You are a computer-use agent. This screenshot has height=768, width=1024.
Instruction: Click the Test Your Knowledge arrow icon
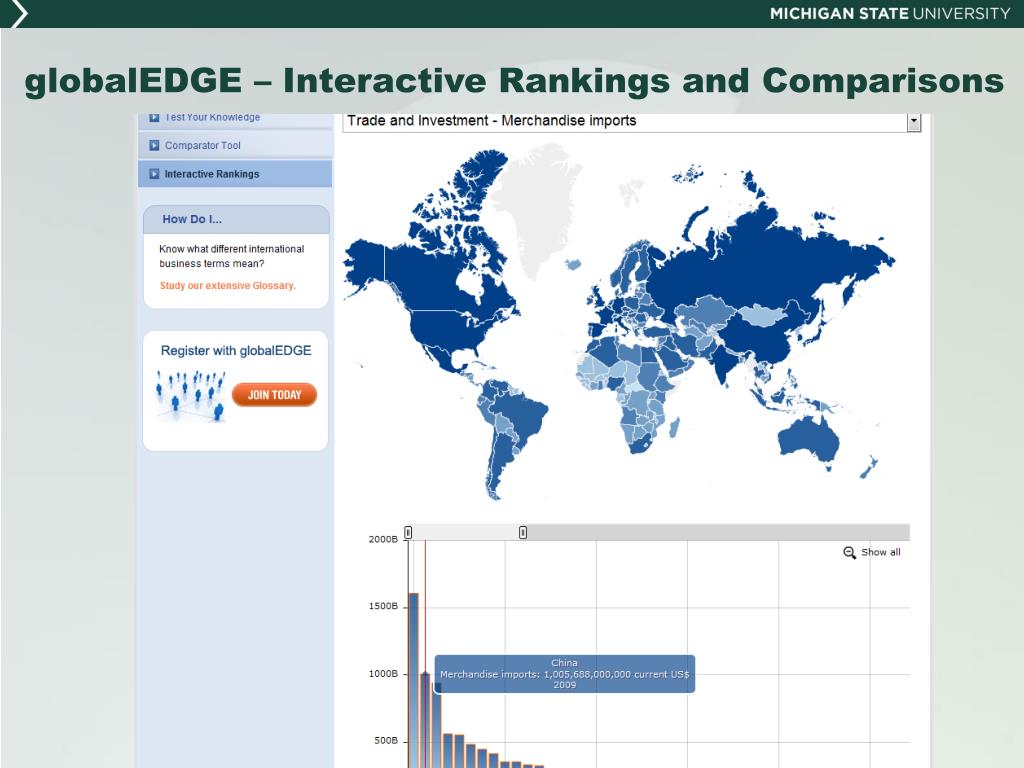click(154, 118)
